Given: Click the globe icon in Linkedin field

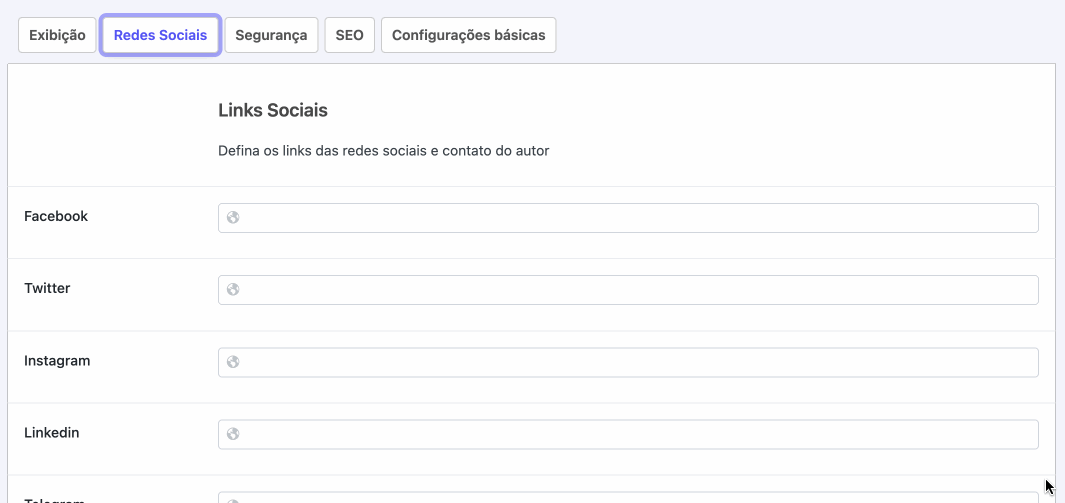Looking at the screenshot, I should pyautogui.click(x=233, y=434).
